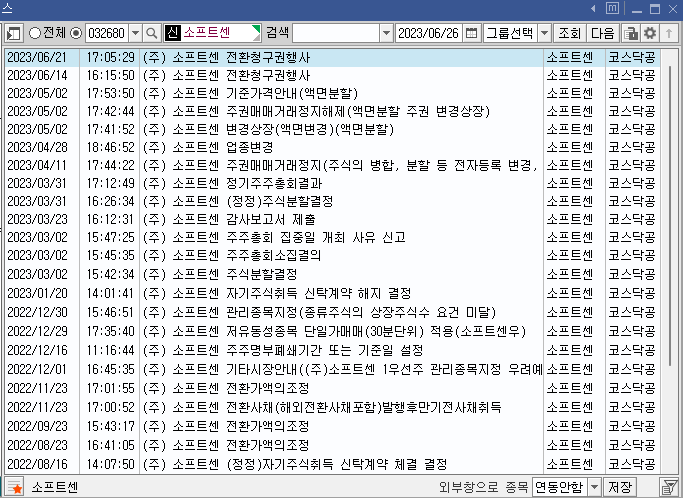This screenshot has height=498, width=683.
Task: Open 자기주식취득 신탁계약 해지 결정 row
Action: click(332, 293)
